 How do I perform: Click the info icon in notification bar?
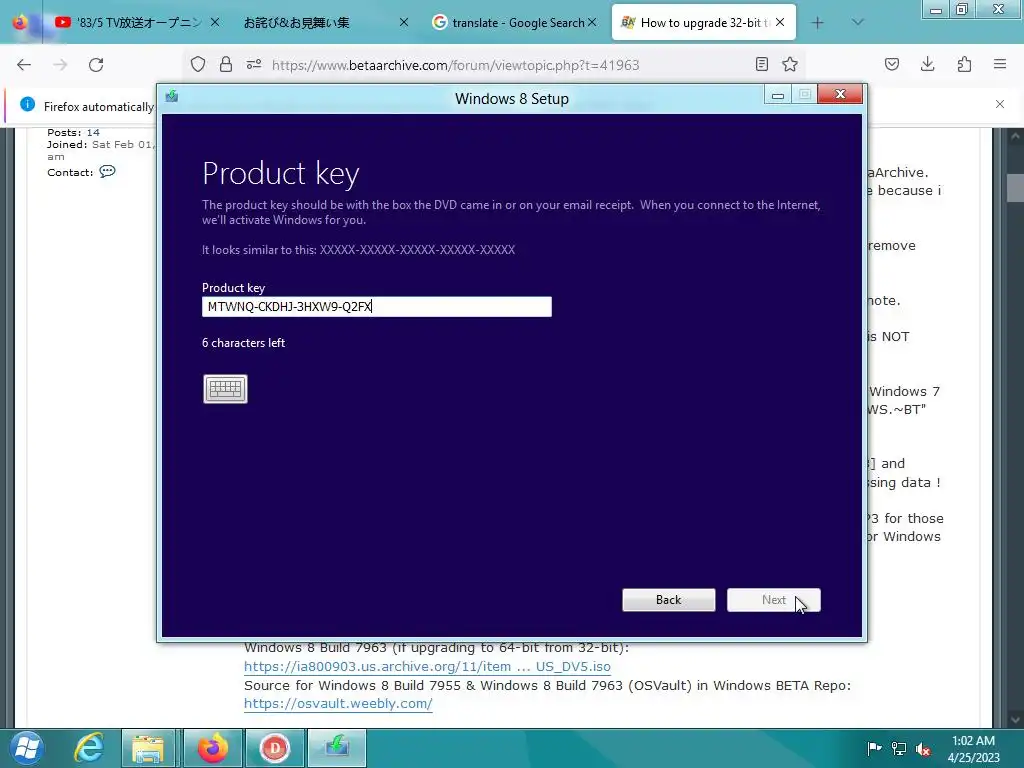click(27, 104)
